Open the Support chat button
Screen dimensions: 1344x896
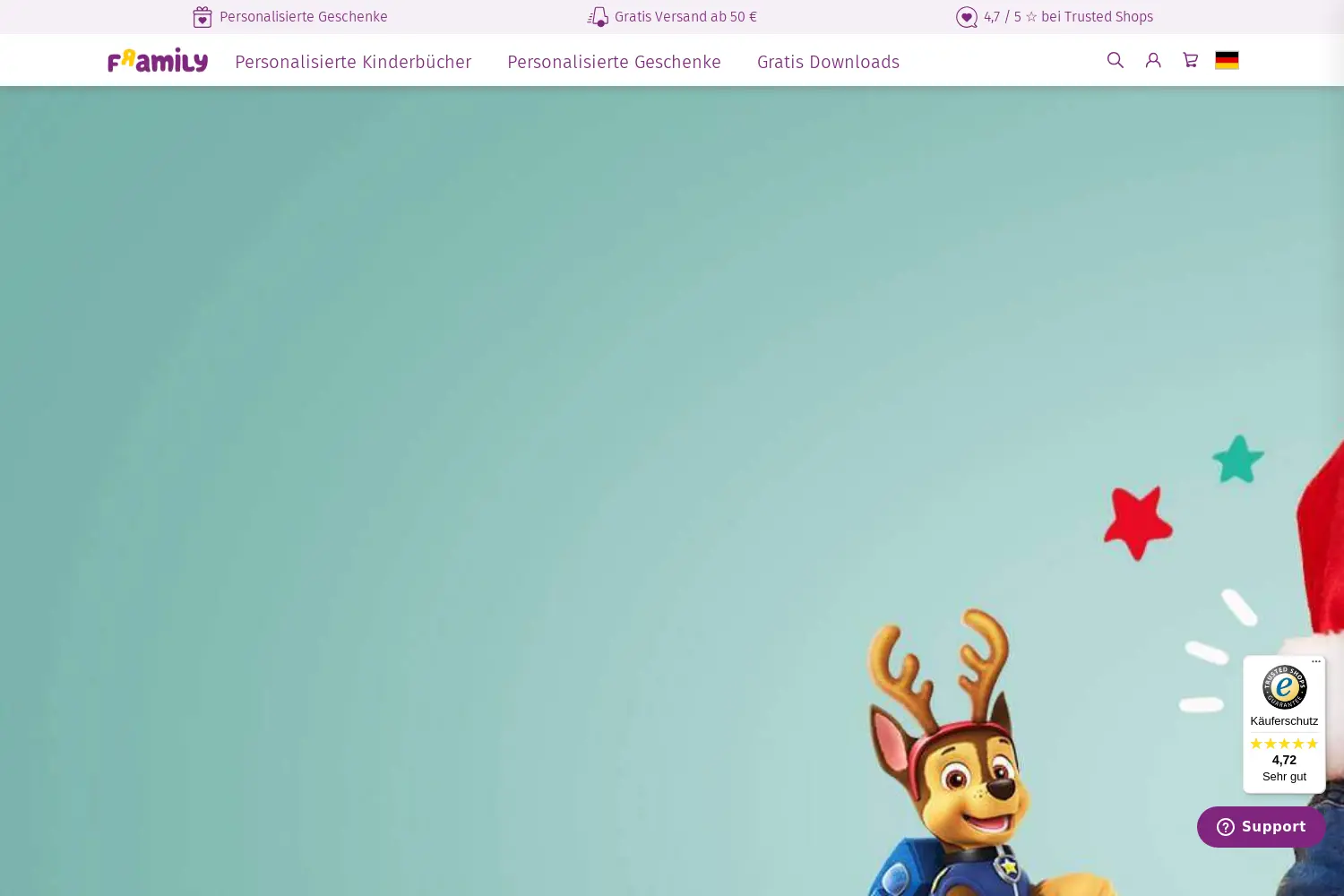click(1262, 827)
